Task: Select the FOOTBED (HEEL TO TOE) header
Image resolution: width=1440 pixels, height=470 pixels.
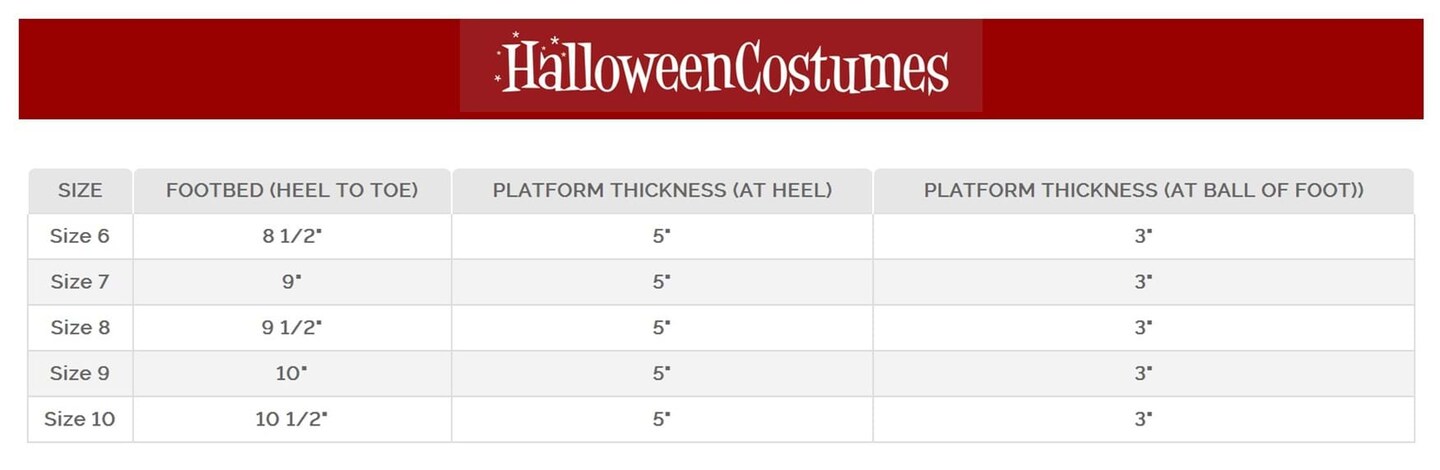Action: pyautogui.click(x=292, y=190)
